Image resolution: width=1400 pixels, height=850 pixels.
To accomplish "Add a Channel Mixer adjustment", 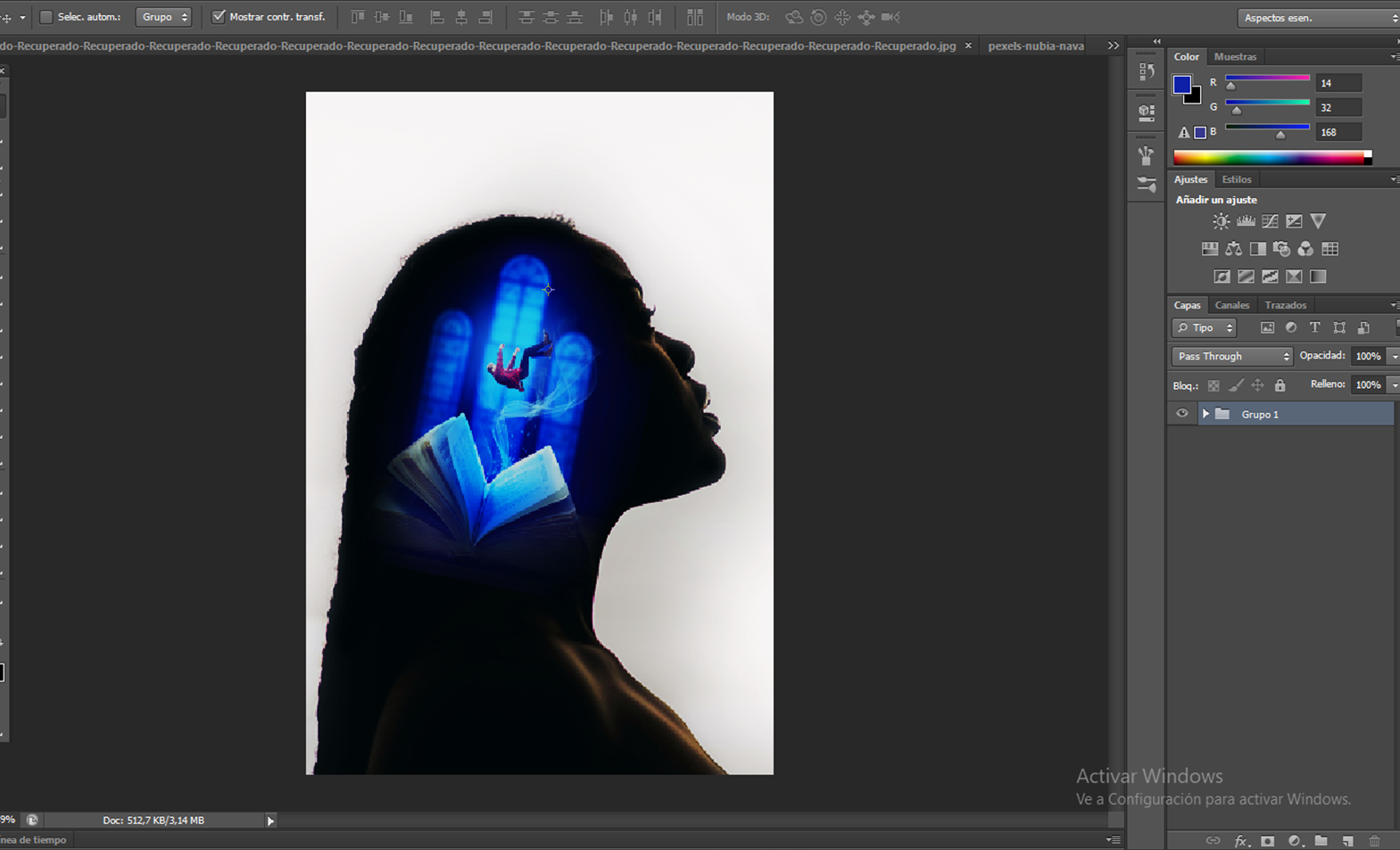I will pos(1305,249).
